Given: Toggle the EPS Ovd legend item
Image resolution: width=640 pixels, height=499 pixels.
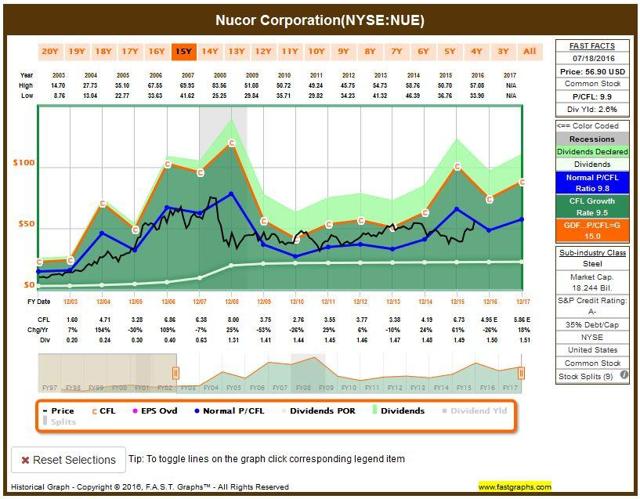Looking at the screenshot, I should (x=155, y=411).
